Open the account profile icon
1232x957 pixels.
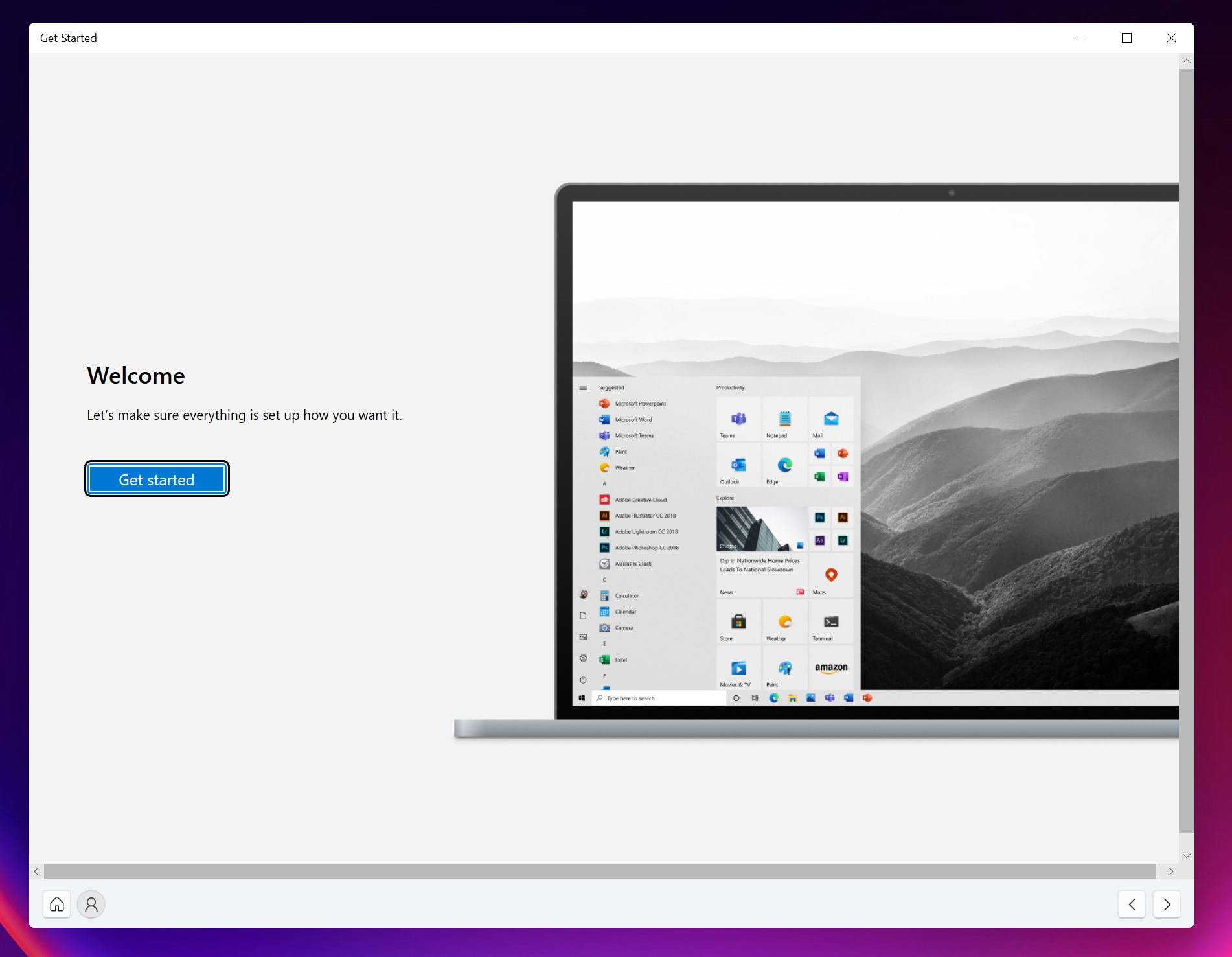pyautogui.click(x=91, y=904)
